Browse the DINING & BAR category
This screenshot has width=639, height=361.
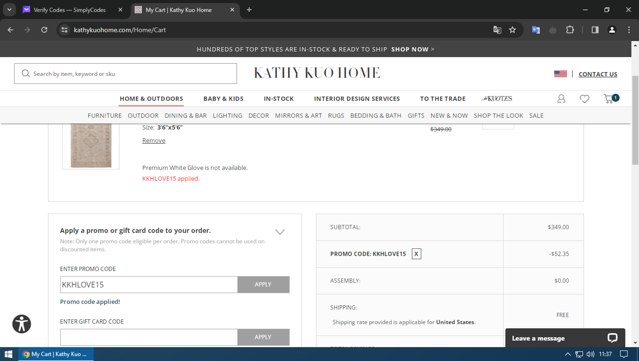point(185,116)
